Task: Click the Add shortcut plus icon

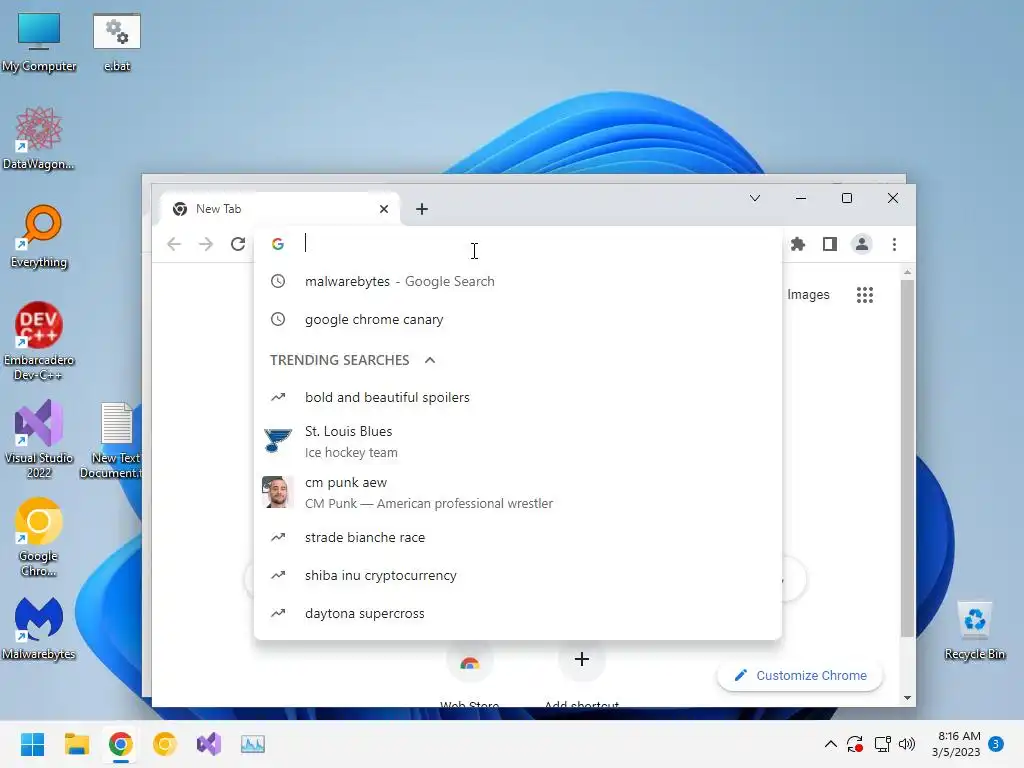Action: (582, 659)
